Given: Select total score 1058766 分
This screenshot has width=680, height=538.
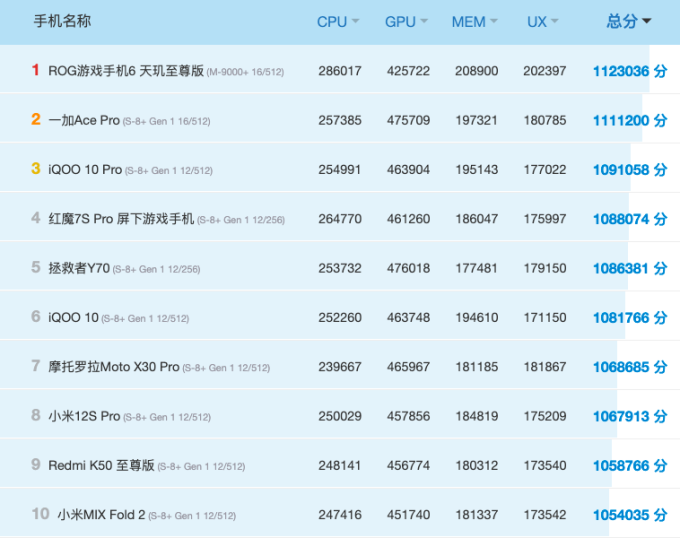Looking at the screenshot, I should click(x=630, y=466).
